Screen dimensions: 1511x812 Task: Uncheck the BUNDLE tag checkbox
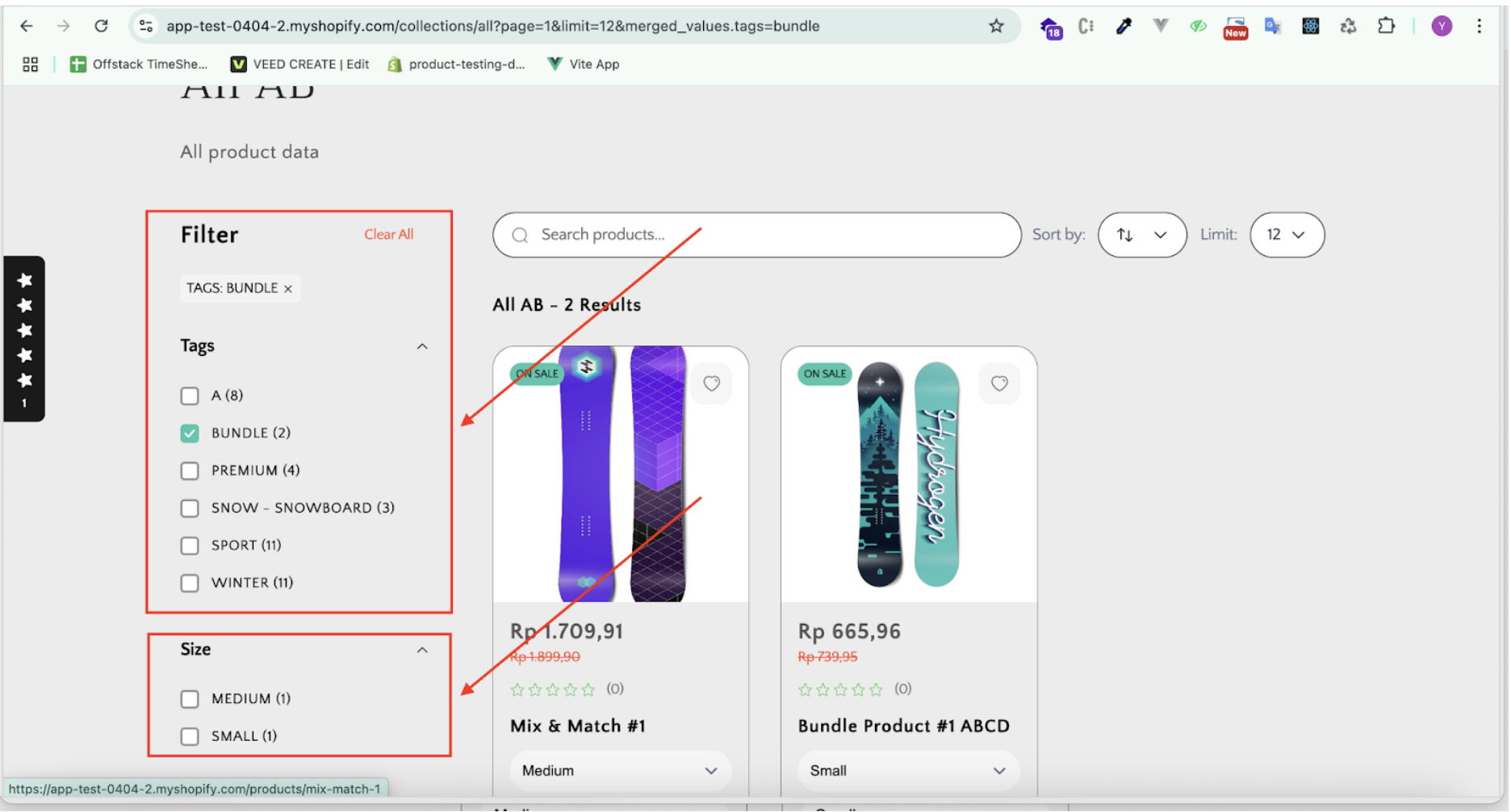coord(190,433)
